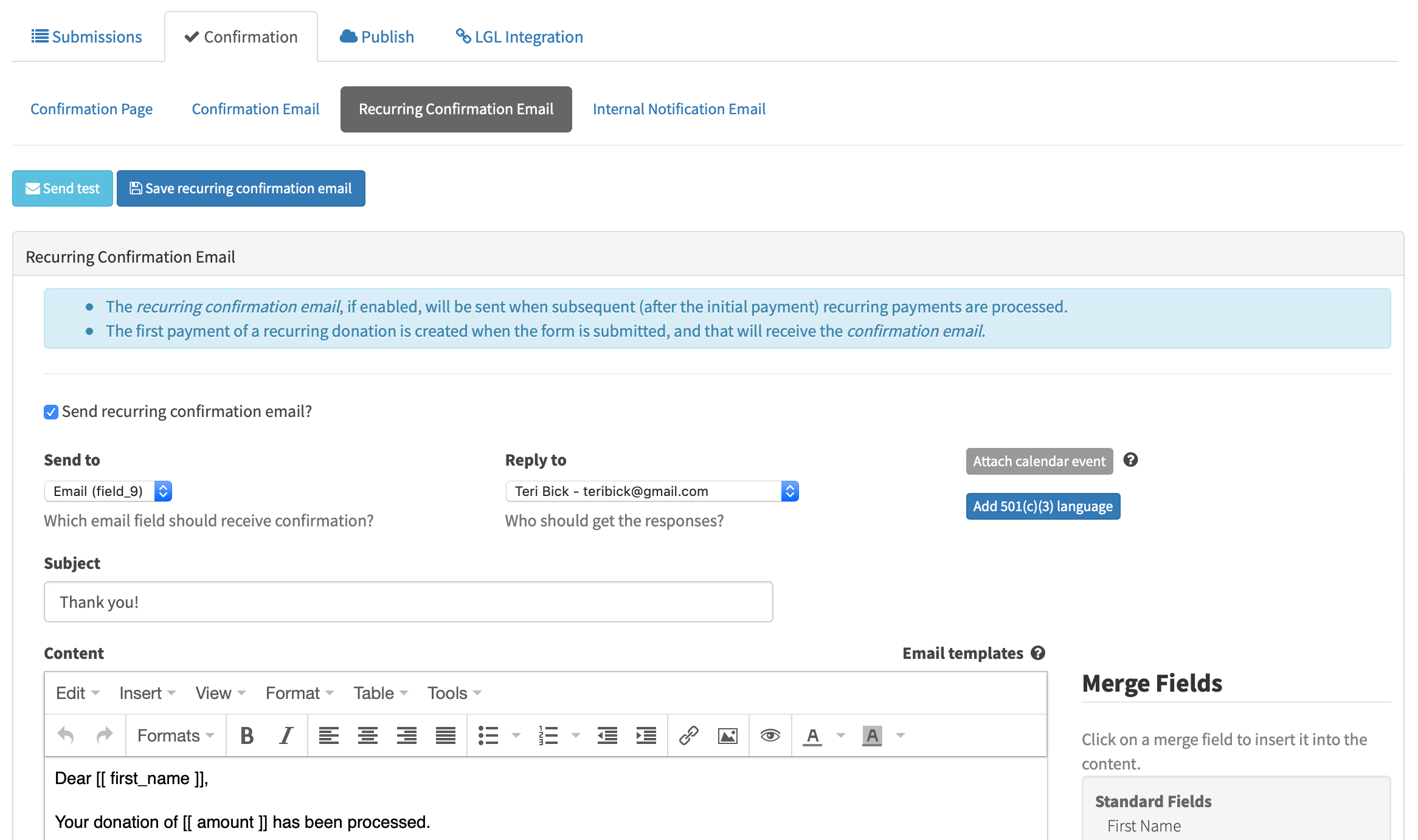Click the Subject text field

click(x=409, y=602)
